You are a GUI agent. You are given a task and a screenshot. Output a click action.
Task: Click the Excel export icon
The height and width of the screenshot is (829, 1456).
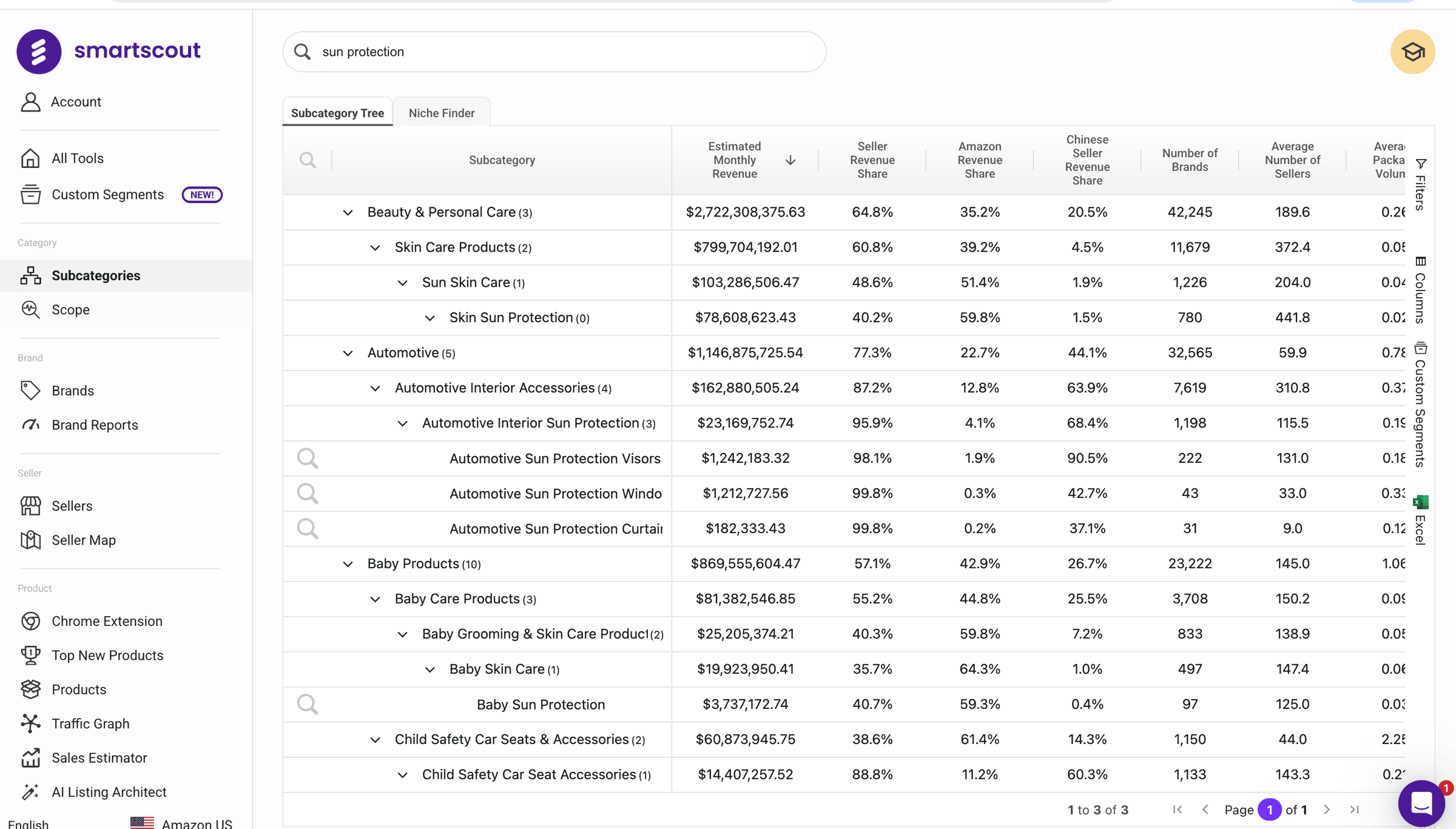1420,502
